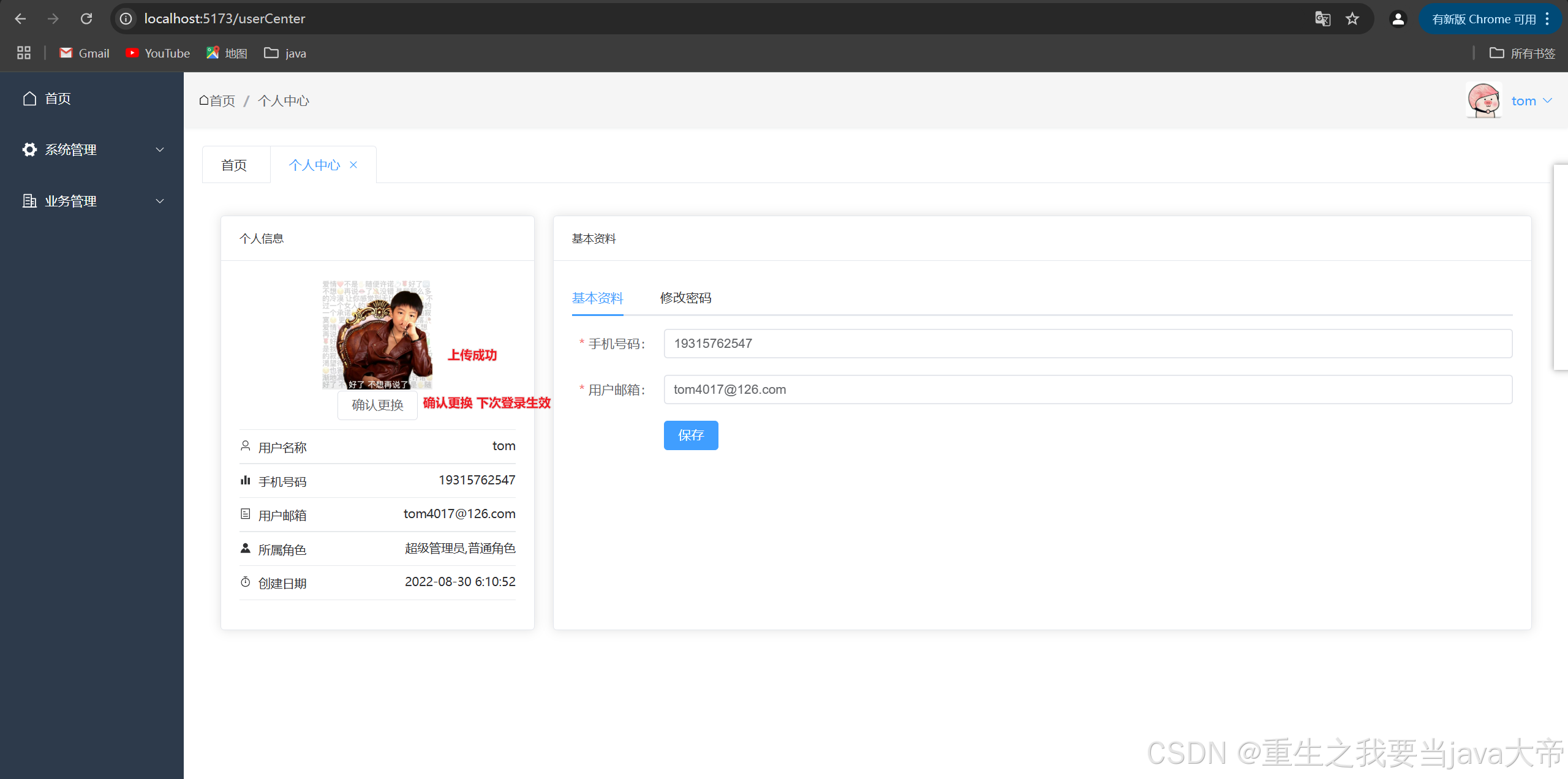The height and width of the screenshot is (779, 1568).
Task: Switch to the 修改密码 tab
Action: (x=685, y=298)
